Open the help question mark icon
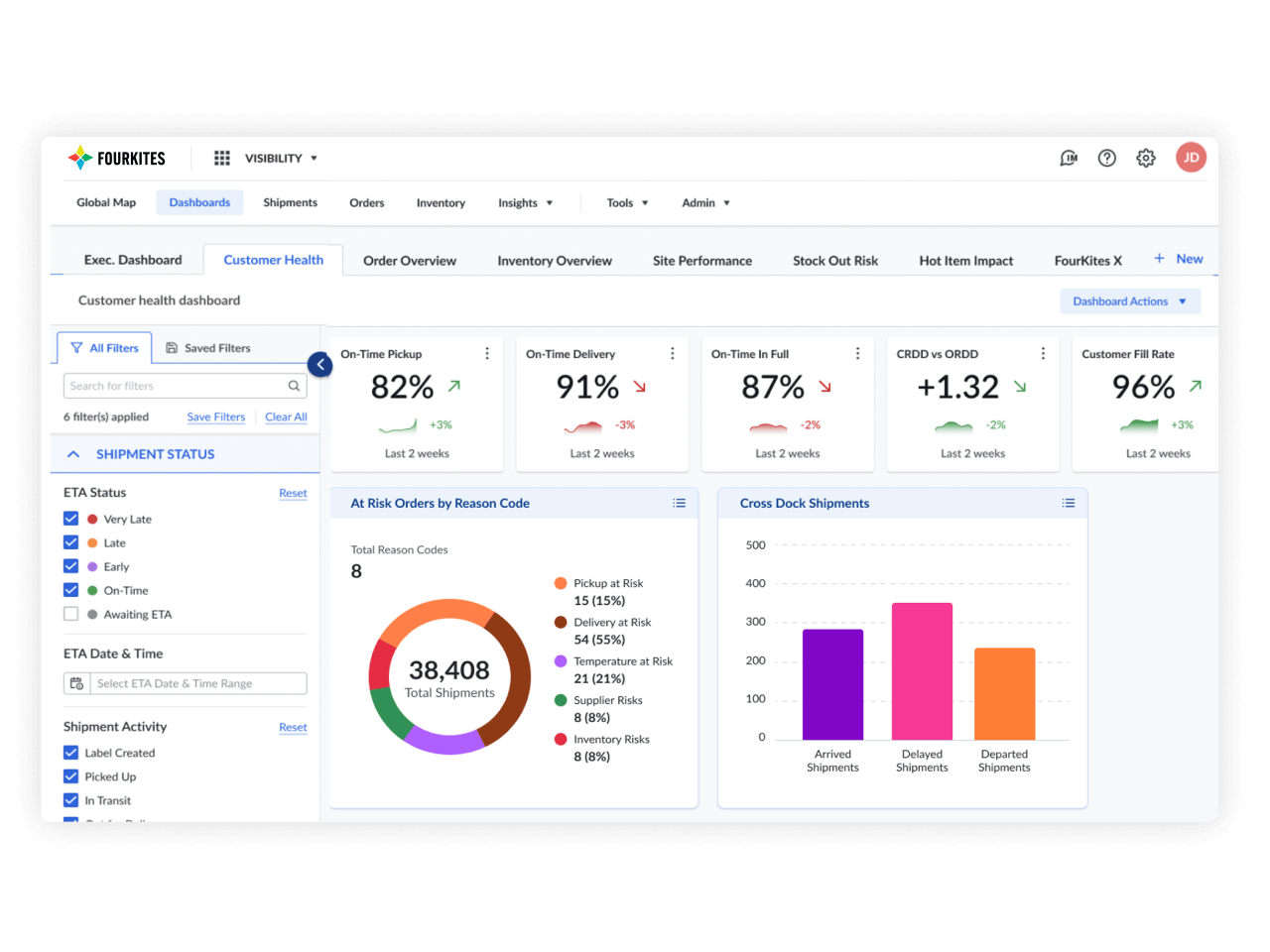The width and height of the screenshot is (1270, 952). (x=1107, y=158)
